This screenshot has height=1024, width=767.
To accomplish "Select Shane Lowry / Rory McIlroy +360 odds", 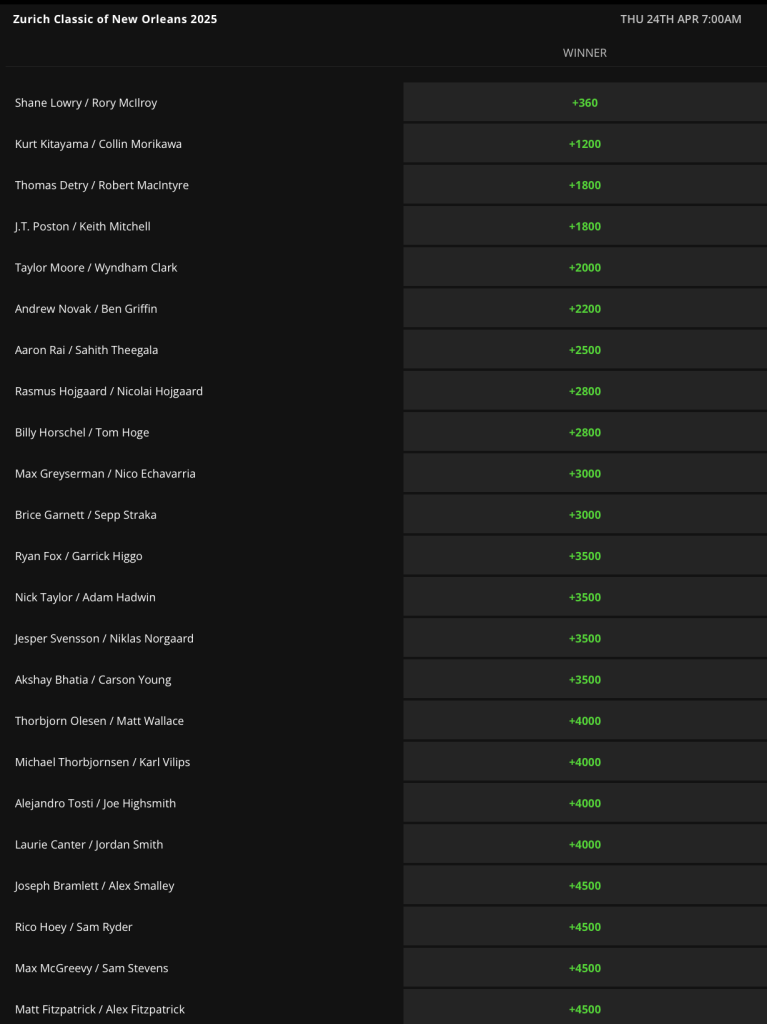I will click(x=585, y=103).
